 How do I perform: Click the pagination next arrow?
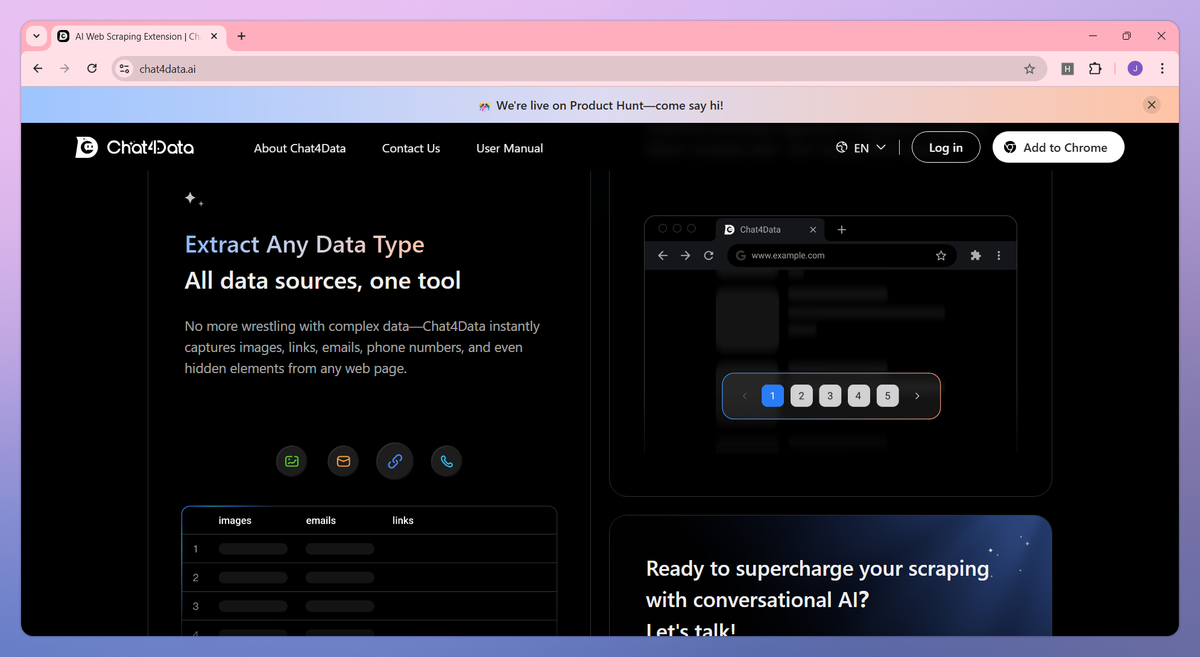coord(917,396)
